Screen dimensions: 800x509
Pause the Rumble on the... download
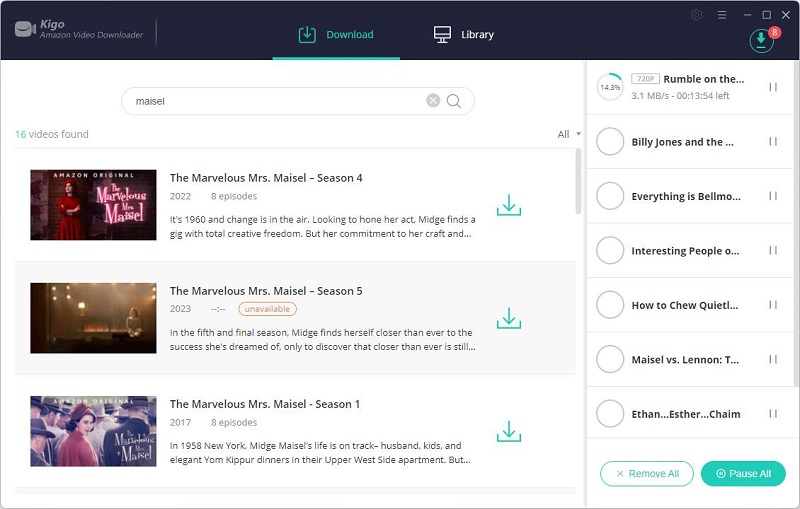(x=773, y=87)
